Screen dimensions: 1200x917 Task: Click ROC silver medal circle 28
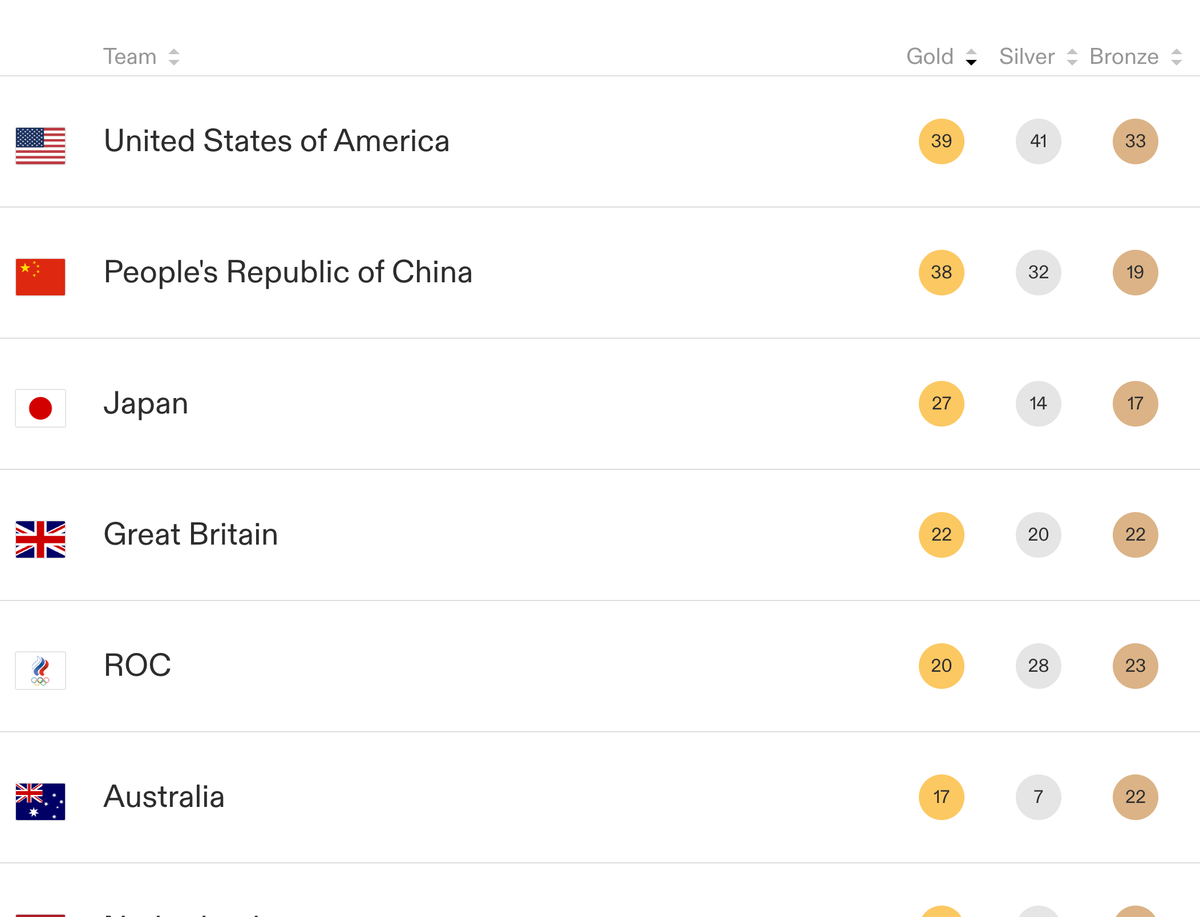[x=1038, y=665]
